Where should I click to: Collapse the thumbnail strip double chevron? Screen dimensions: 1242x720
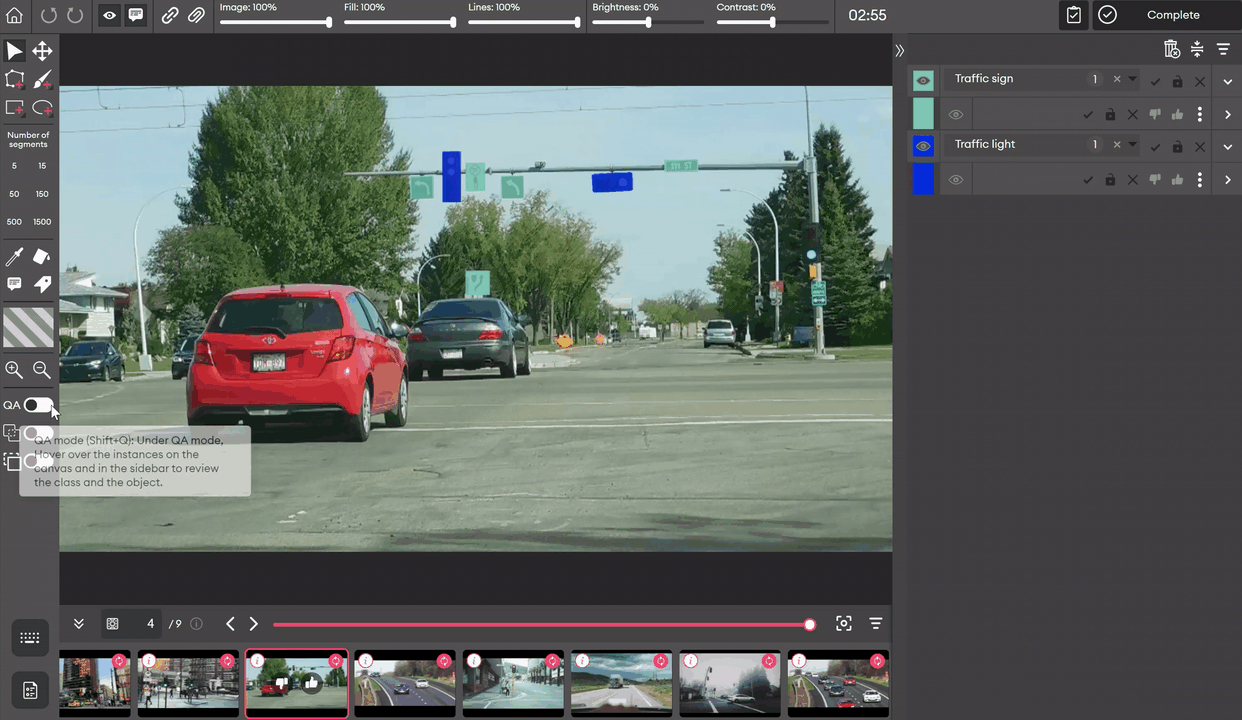(78, 624)
